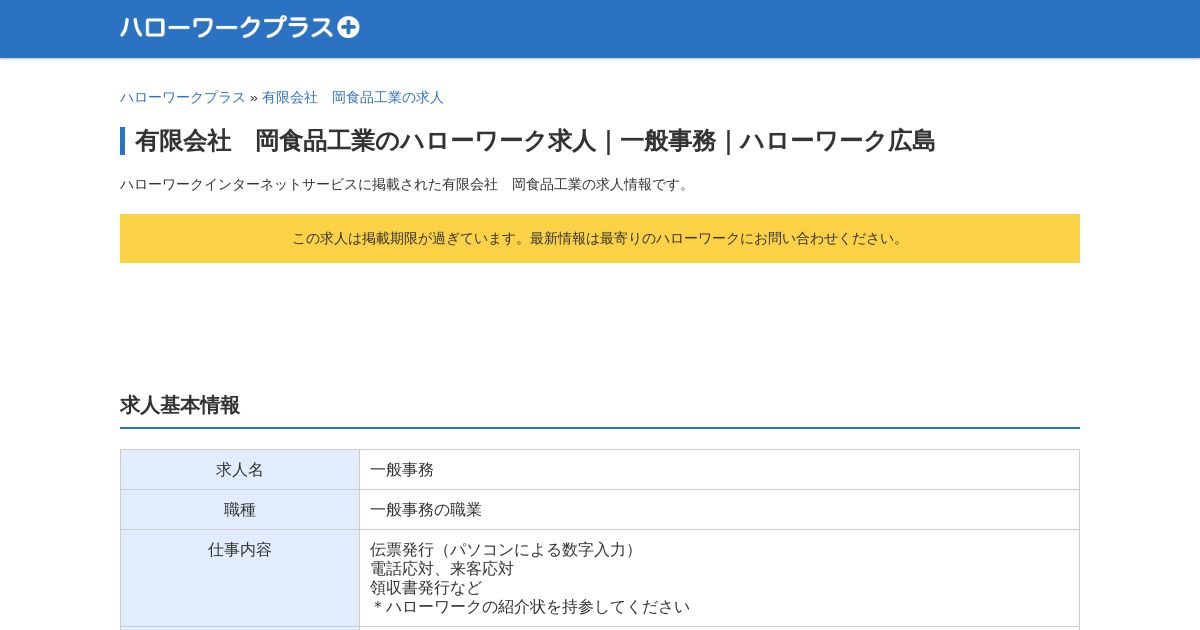Click the 伝票発行（パソコンによる数字入力） line
The image size is (1200, 630).
pyautogui.click(x=506, y=550)
